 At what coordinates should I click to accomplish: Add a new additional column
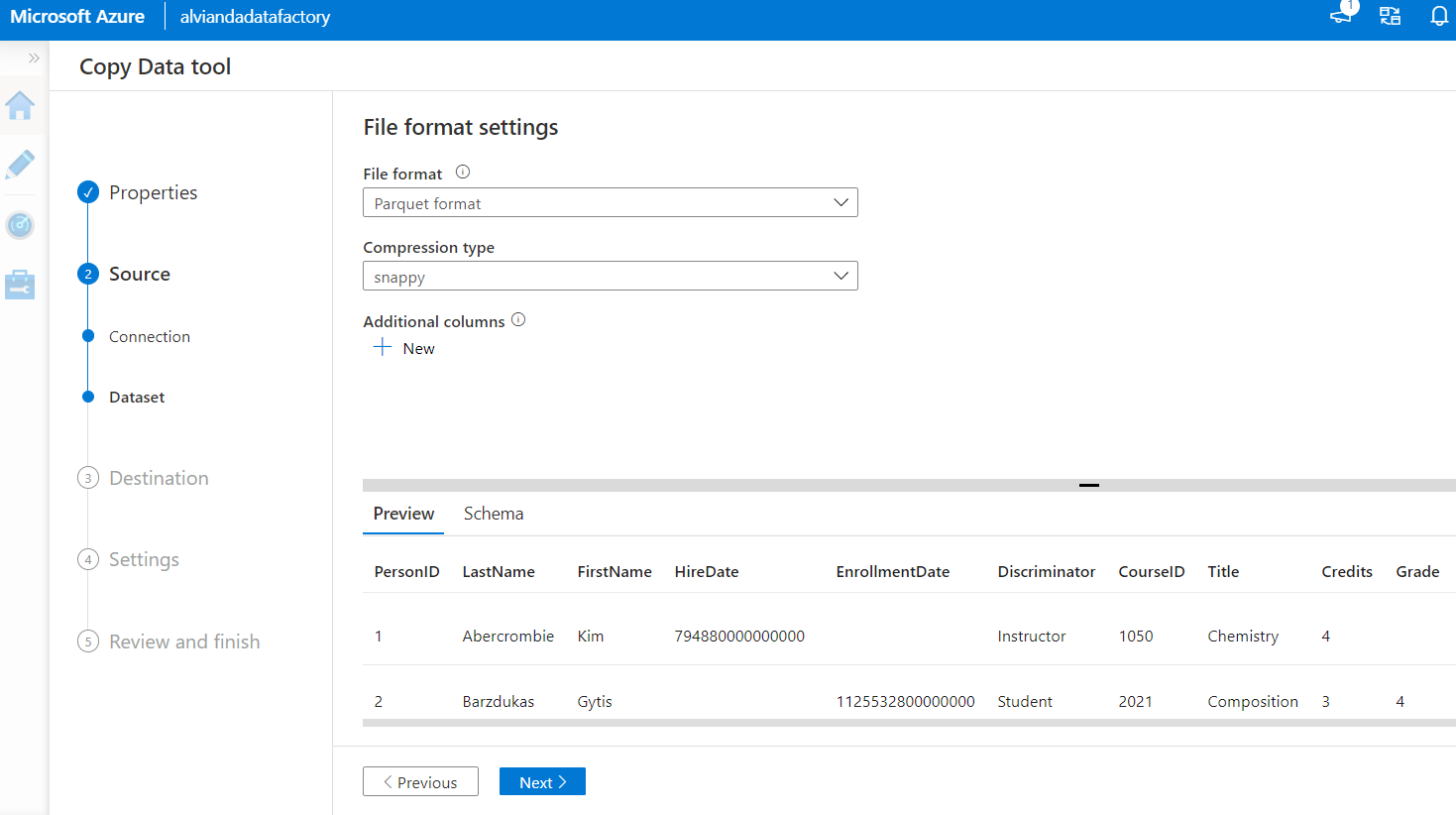(403, 348)
